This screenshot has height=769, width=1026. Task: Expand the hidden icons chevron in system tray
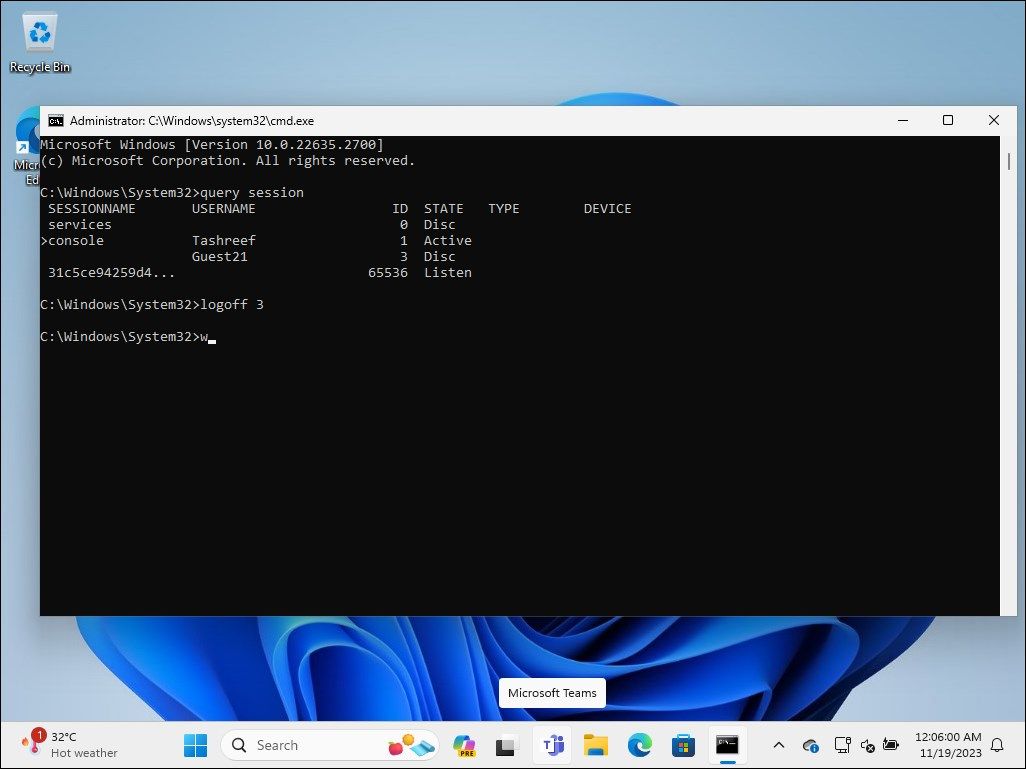779,745
